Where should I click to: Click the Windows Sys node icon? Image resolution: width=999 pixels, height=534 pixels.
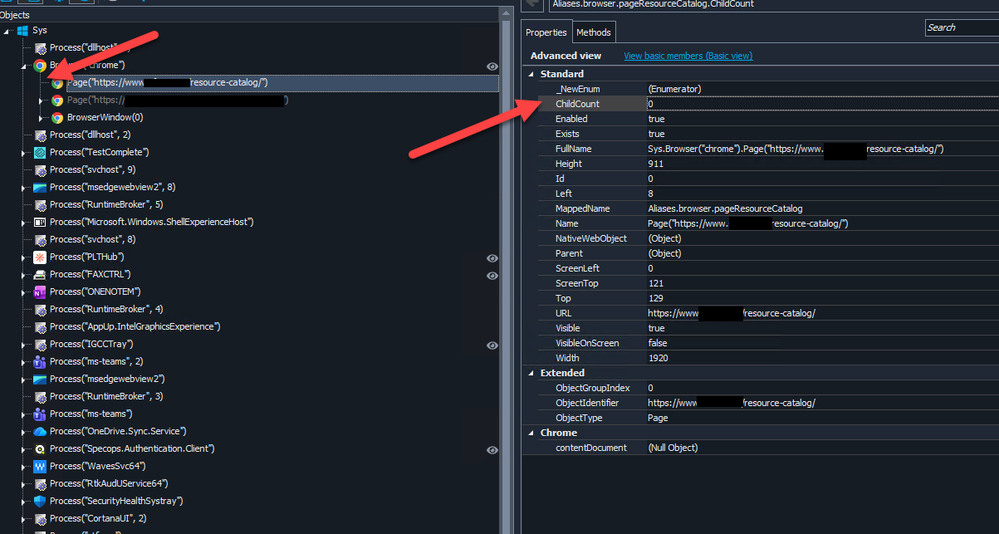(22, 31)
